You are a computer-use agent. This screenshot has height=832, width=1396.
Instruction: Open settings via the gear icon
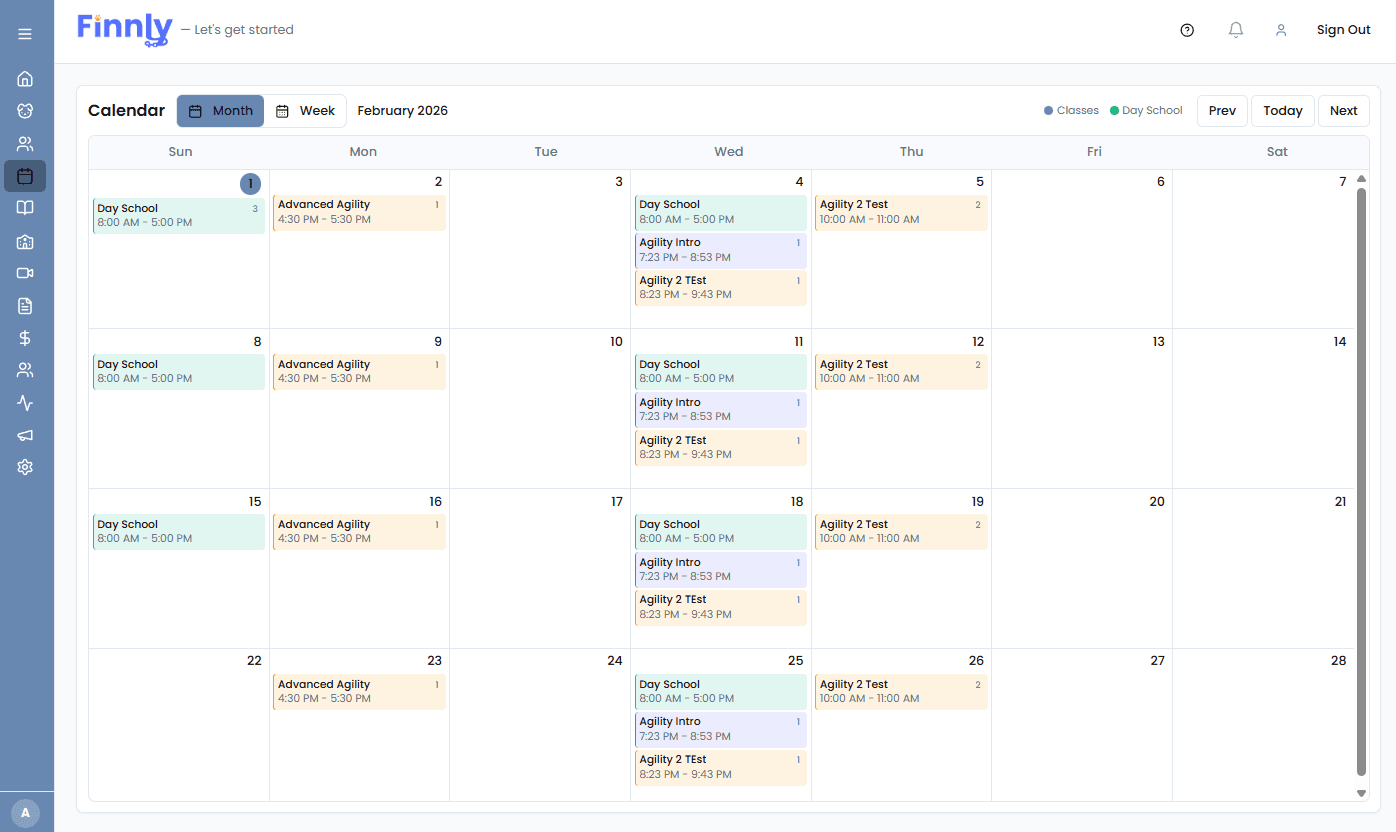(25, 466)
